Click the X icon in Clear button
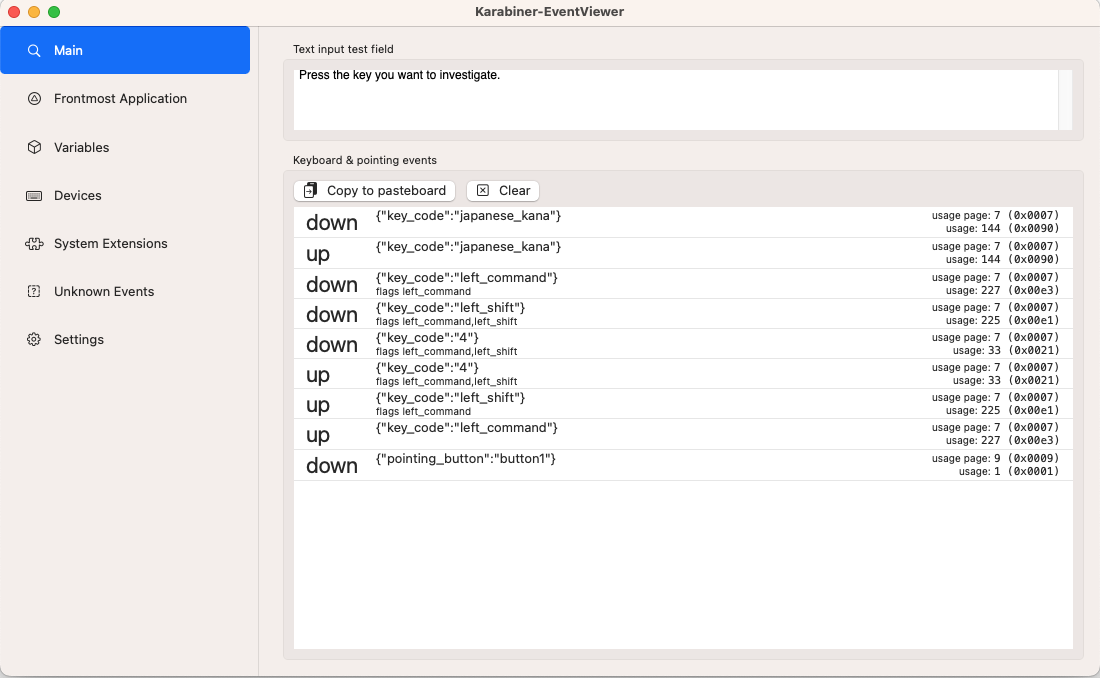The width and height of the screenshot is (1100, 678). tap(483, 191)
